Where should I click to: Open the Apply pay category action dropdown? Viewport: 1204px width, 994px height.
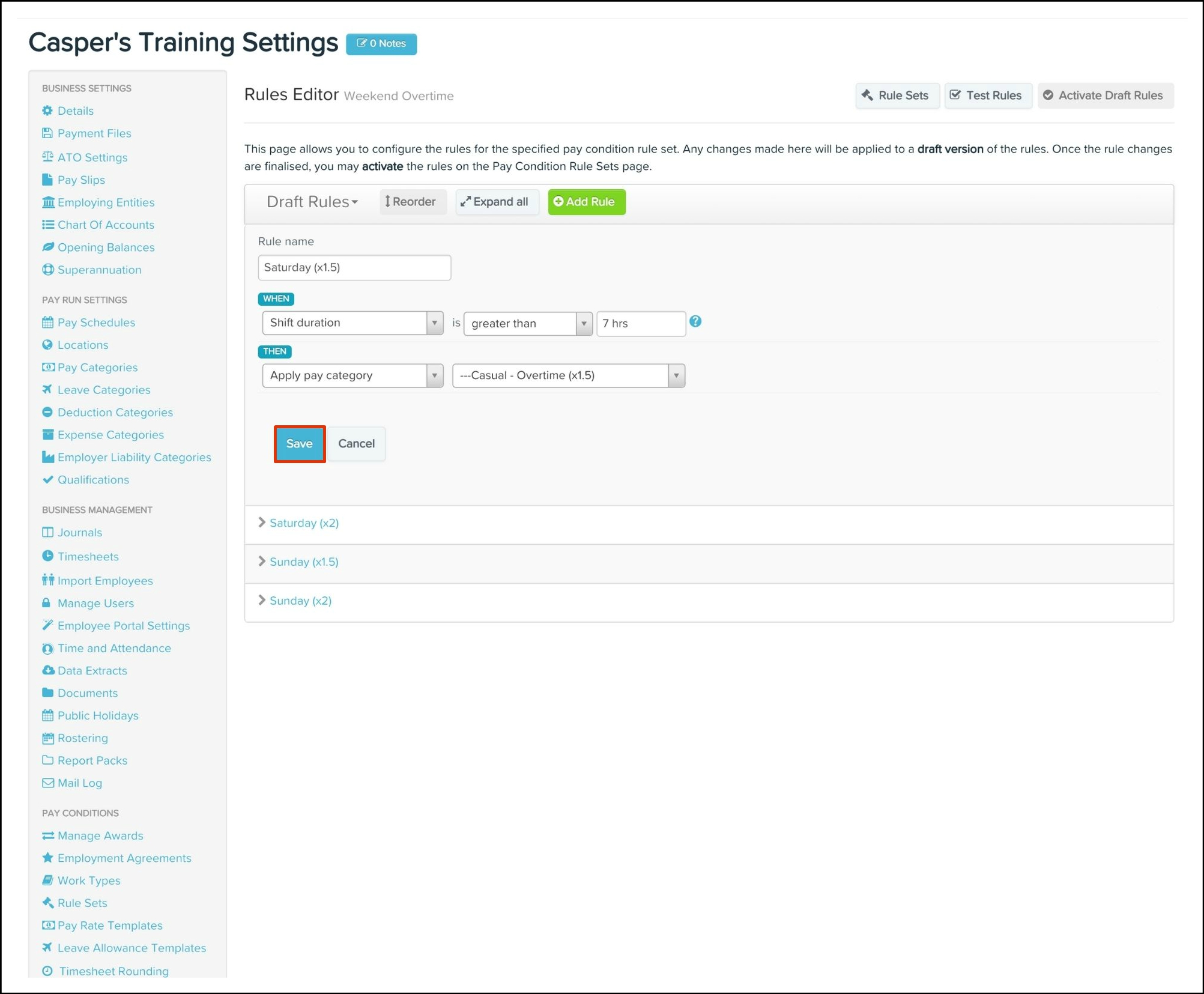click(x=352, y=375)
